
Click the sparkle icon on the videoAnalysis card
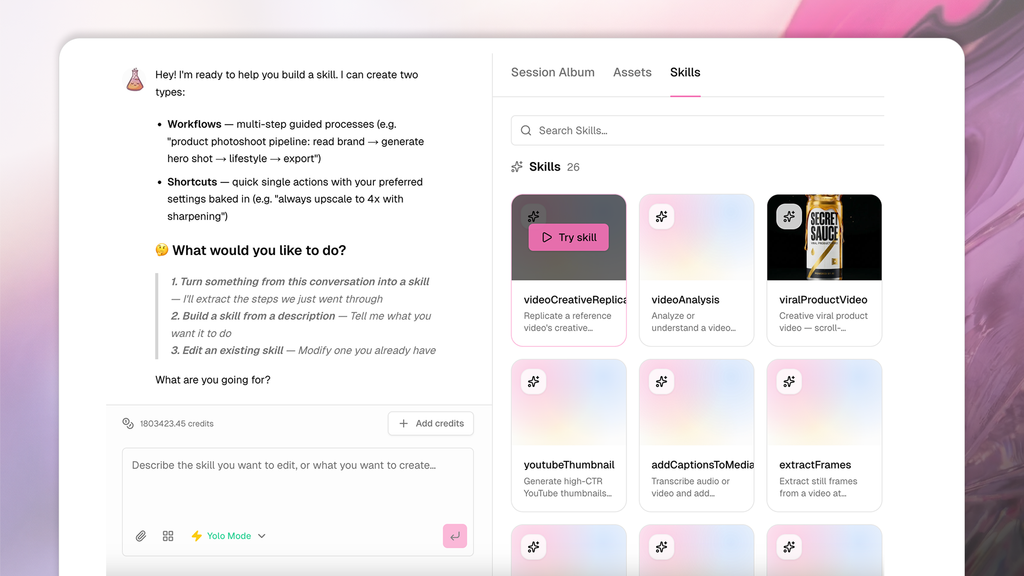pyautogui.click(x=661, y=216)
